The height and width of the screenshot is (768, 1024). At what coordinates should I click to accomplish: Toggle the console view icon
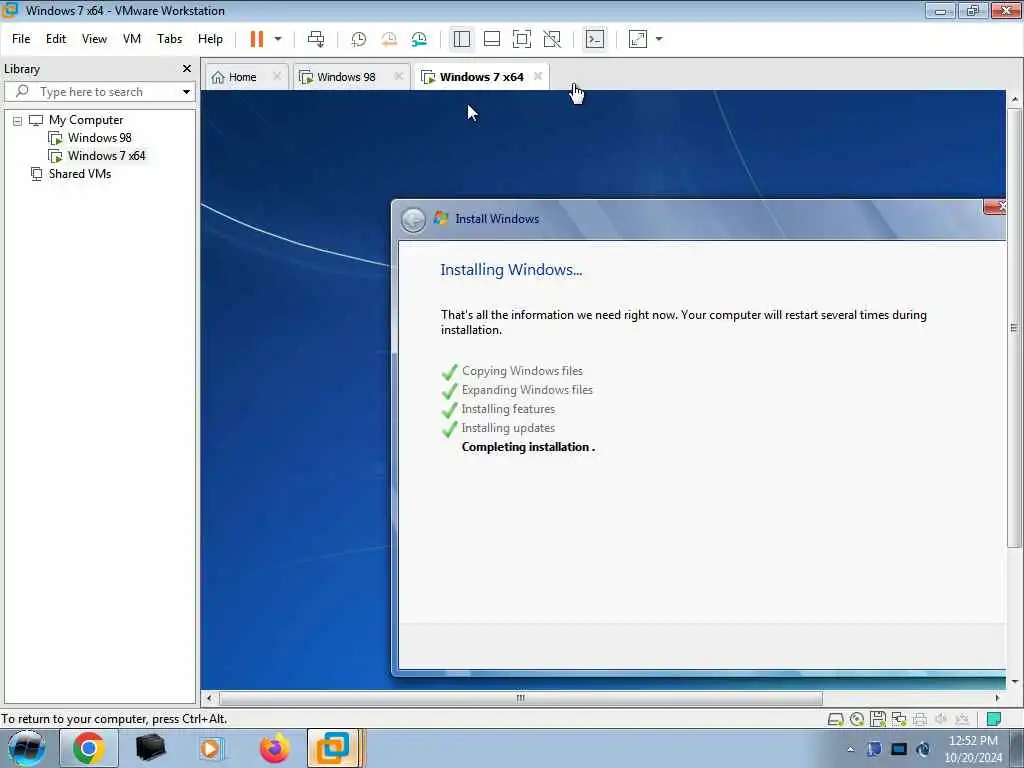(x=594, y=39)
